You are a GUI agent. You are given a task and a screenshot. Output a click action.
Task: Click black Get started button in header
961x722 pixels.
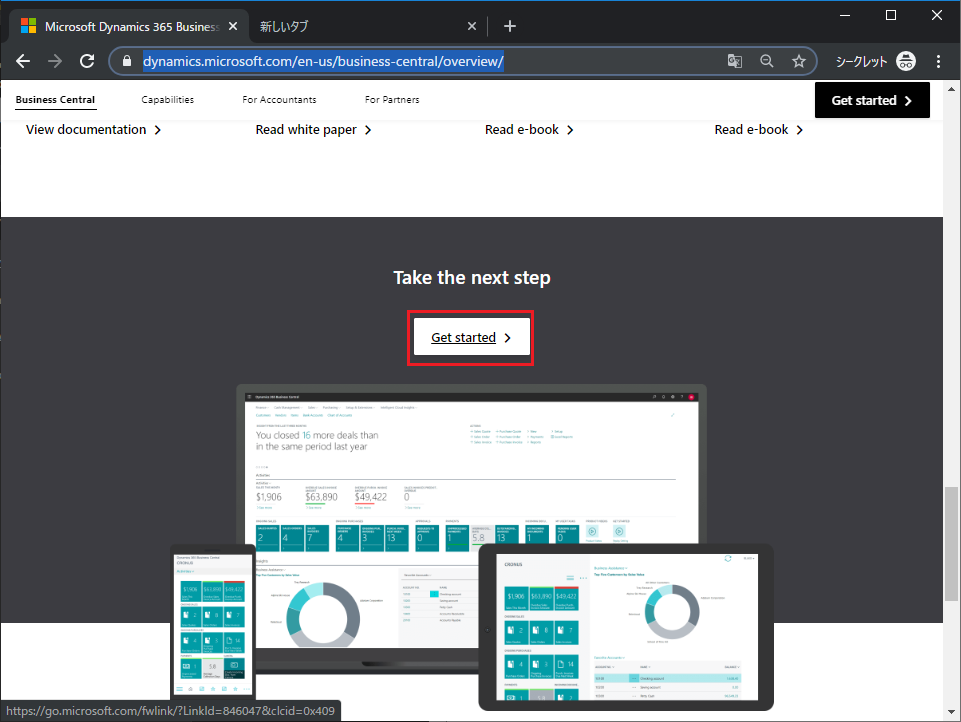(872, 100)
